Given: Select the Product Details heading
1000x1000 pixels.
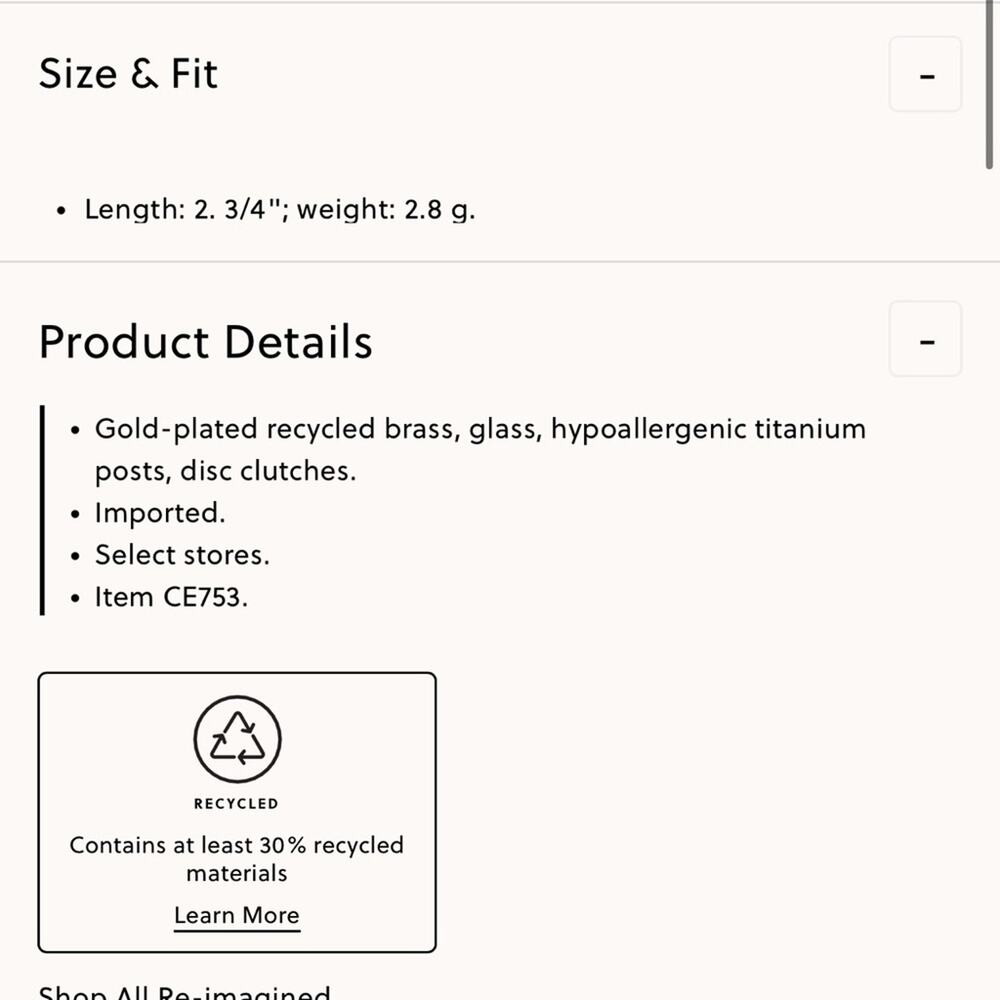Looking at the screenshot, I should (x=205, y=342).
